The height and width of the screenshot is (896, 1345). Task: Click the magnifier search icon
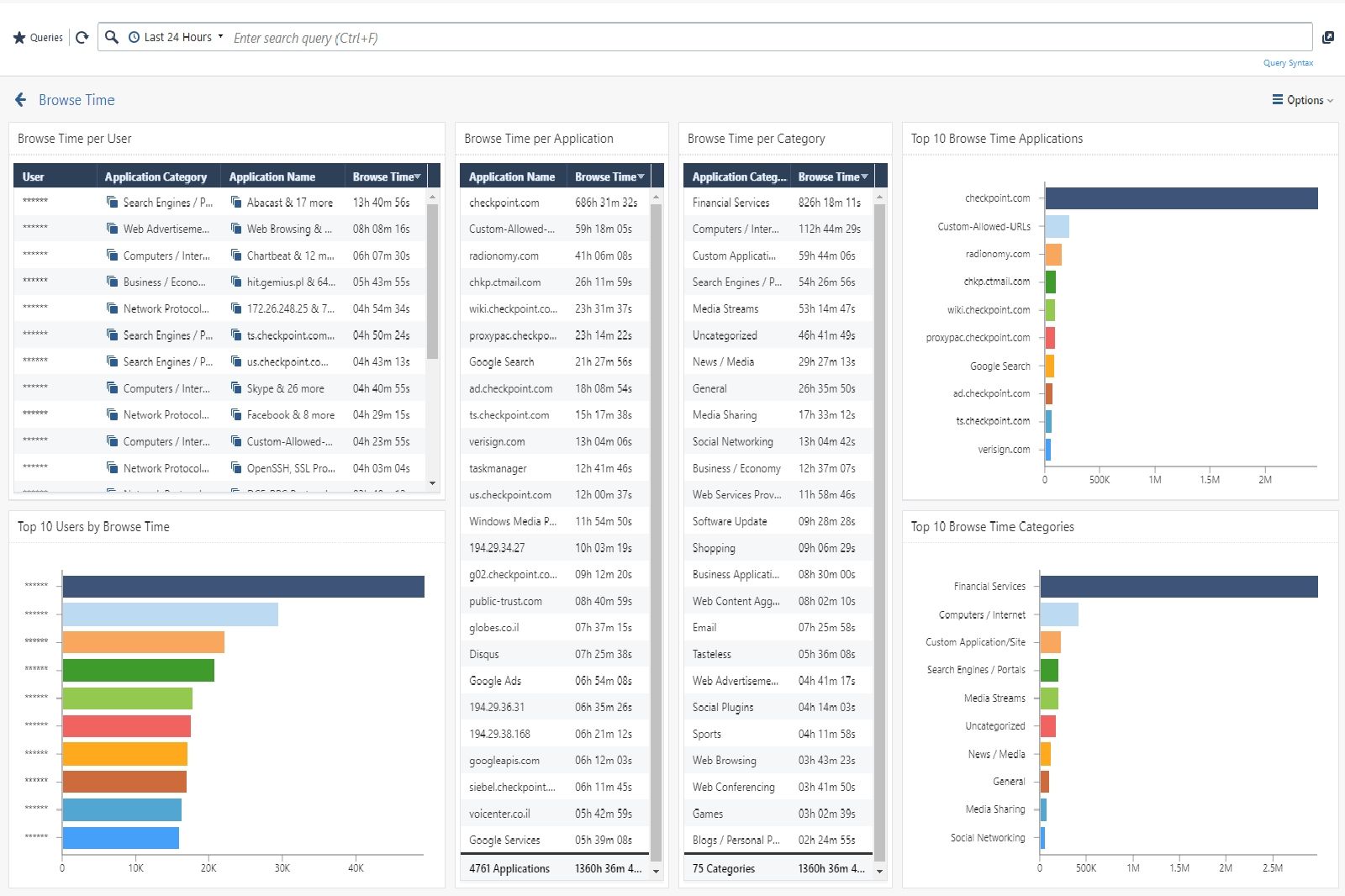(x=112, y=37)
